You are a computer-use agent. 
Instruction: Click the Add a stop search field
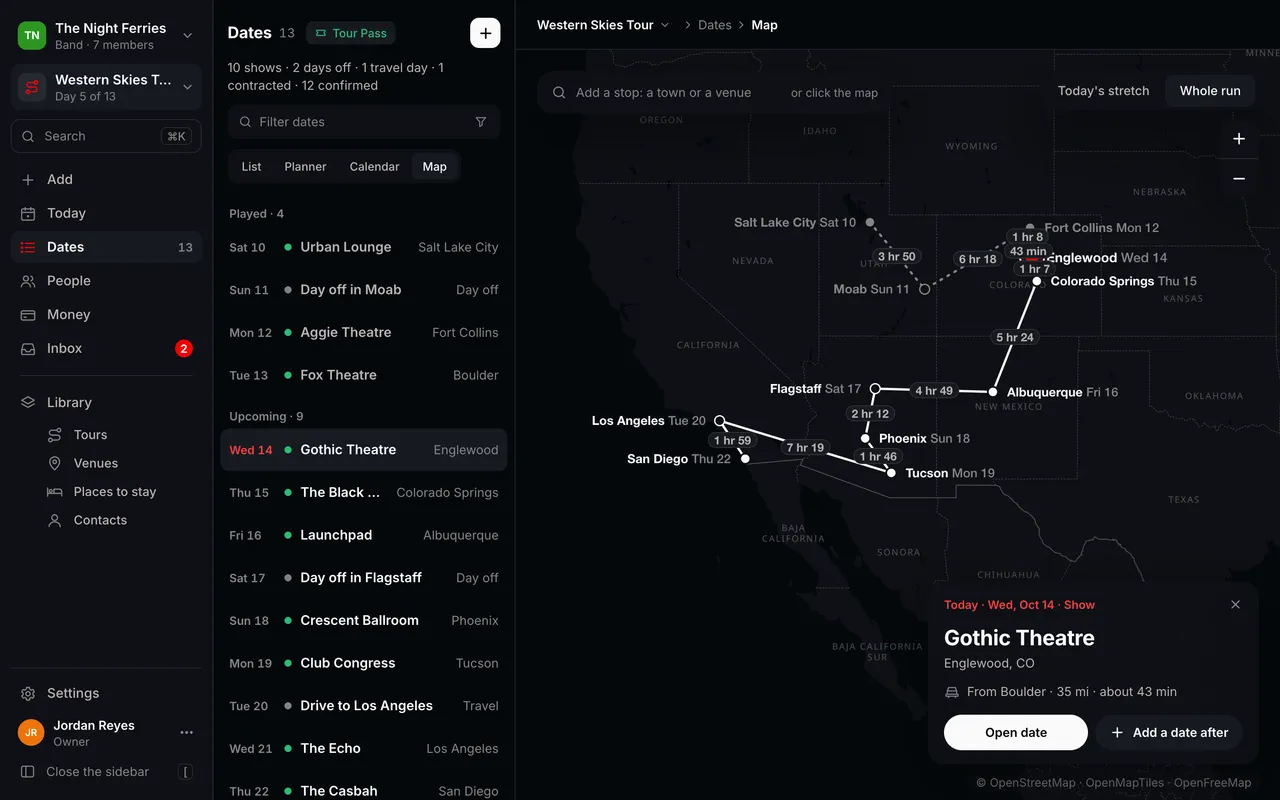pyautogui.click(x=710, y=93)
